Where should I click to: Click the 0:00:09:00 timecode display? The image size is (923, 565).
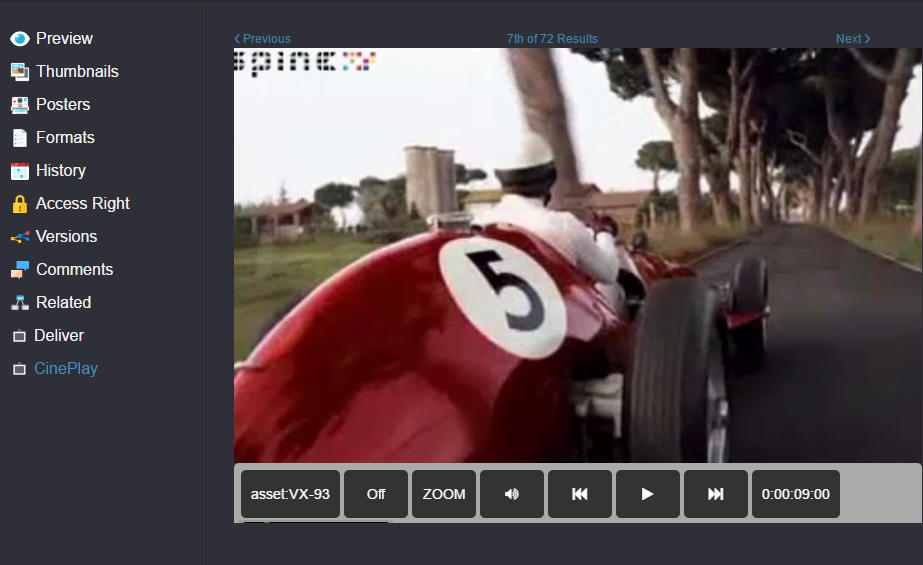[796, 494]
